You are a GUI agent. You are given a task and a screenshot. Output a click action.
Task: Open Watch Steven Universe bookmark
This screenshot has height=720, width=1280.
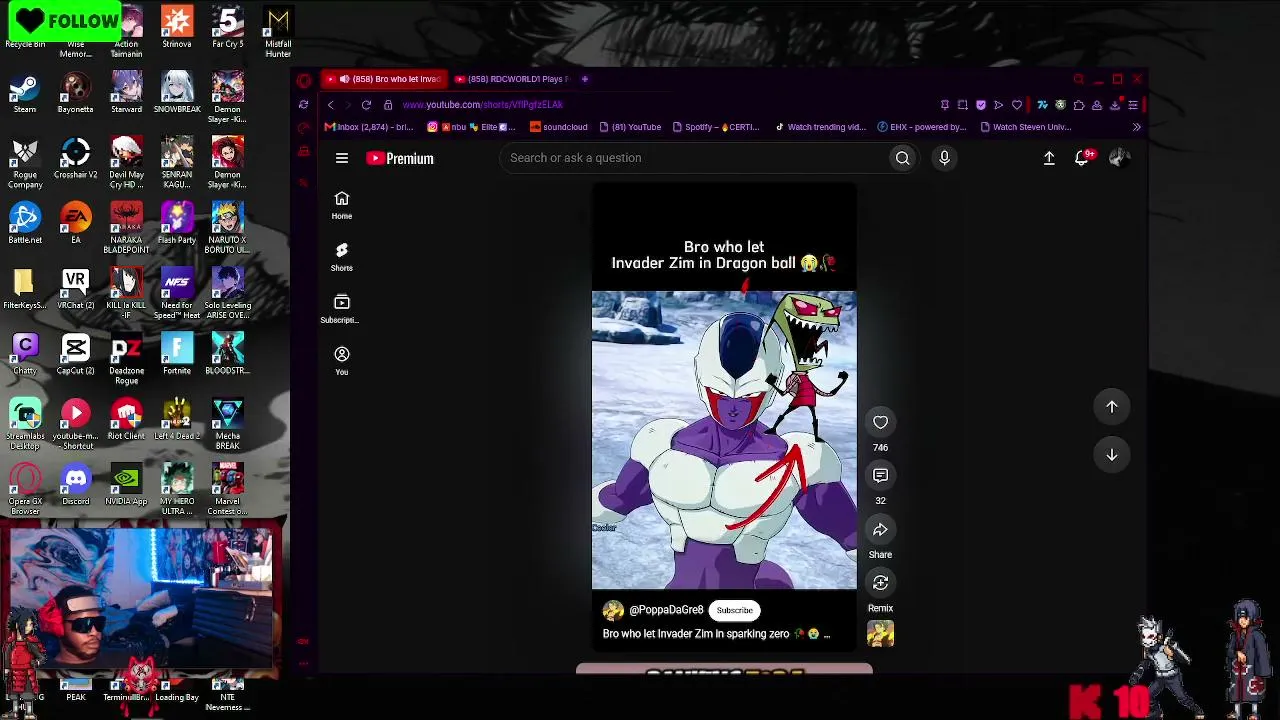pyautogui.click(x=1026, y=127)
